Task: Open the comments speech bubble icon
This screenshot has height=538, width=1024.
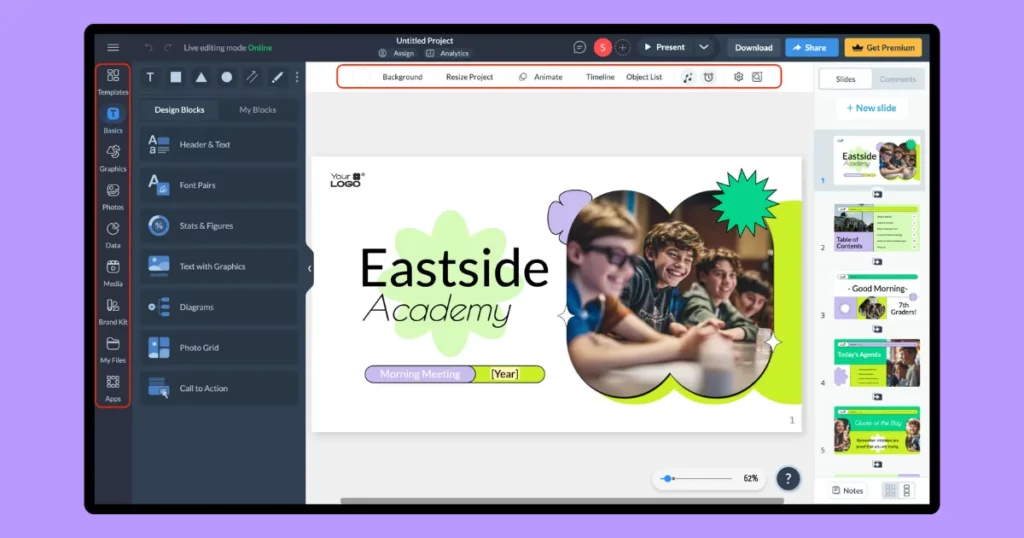Action: 579,47
